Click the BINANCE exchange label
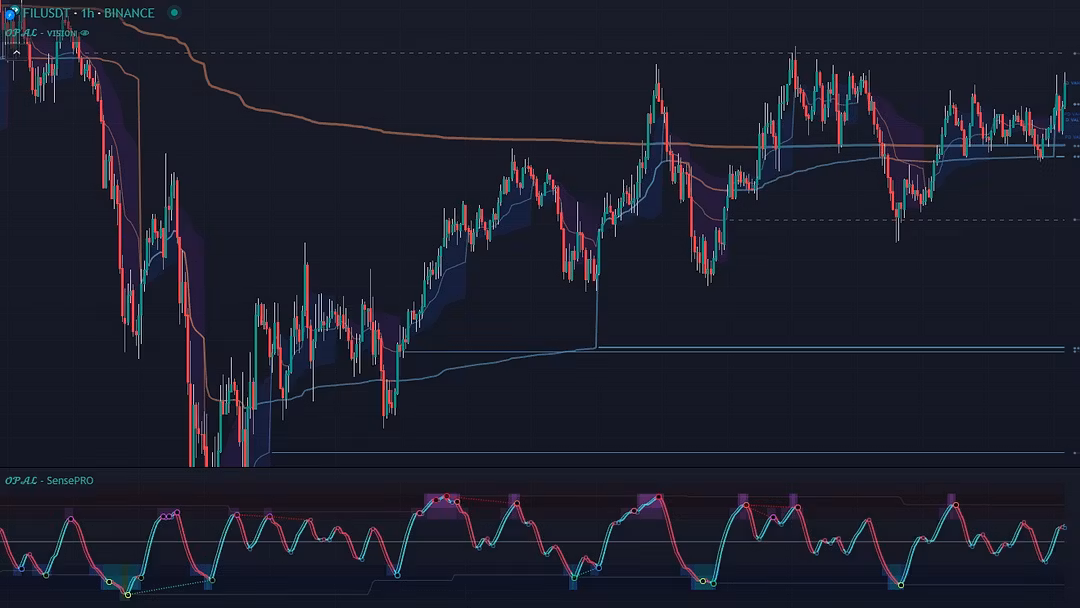1080x608 pixels. (x=129, y=13)
